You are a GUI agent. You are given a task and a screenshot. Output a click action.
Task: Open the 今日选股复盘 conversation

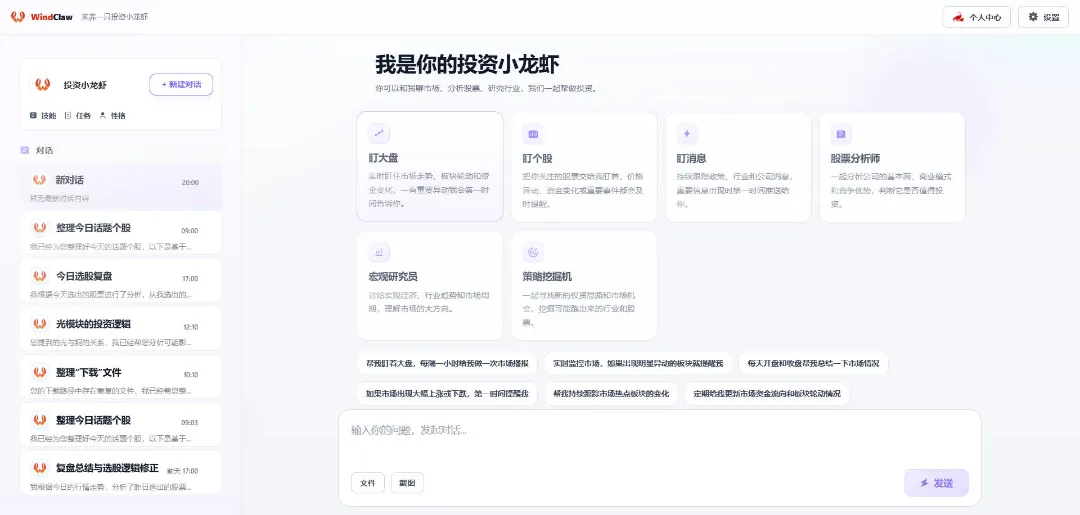(121, 282)
